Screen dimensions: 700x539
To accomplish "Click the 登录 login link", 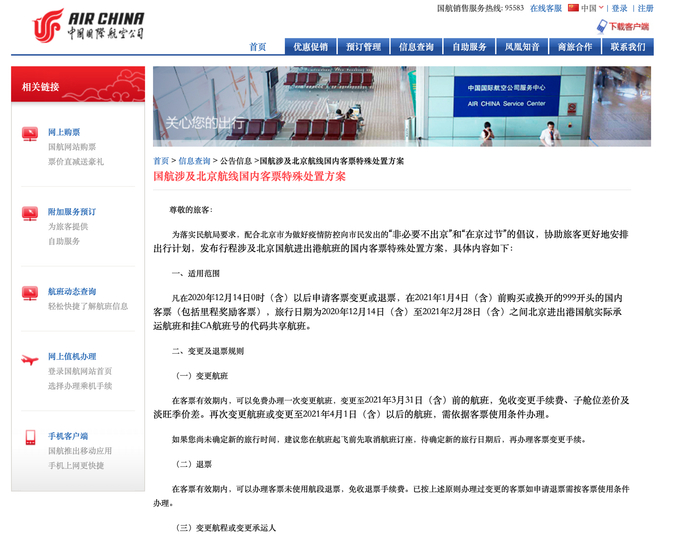I will click(619, 8).
